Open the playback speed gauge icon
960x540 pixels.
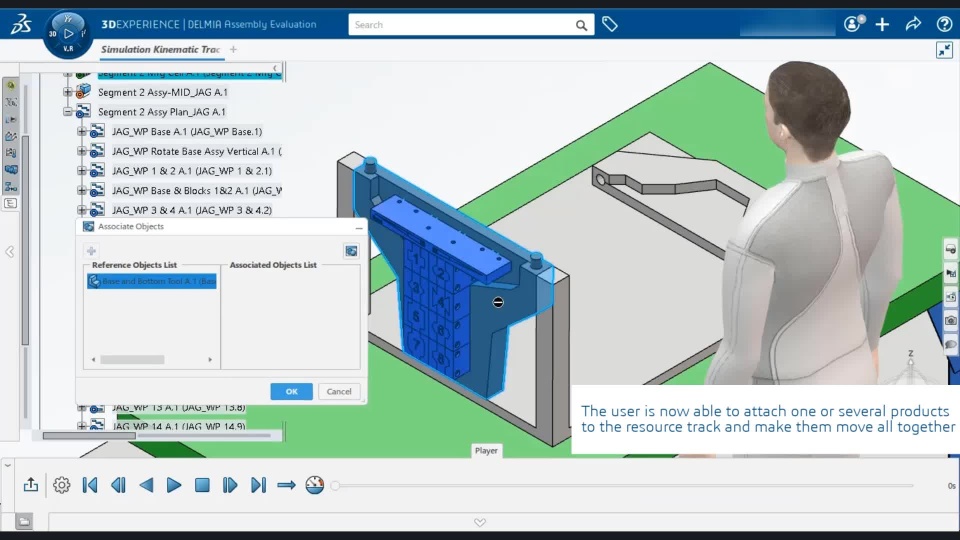coord(315,485)
